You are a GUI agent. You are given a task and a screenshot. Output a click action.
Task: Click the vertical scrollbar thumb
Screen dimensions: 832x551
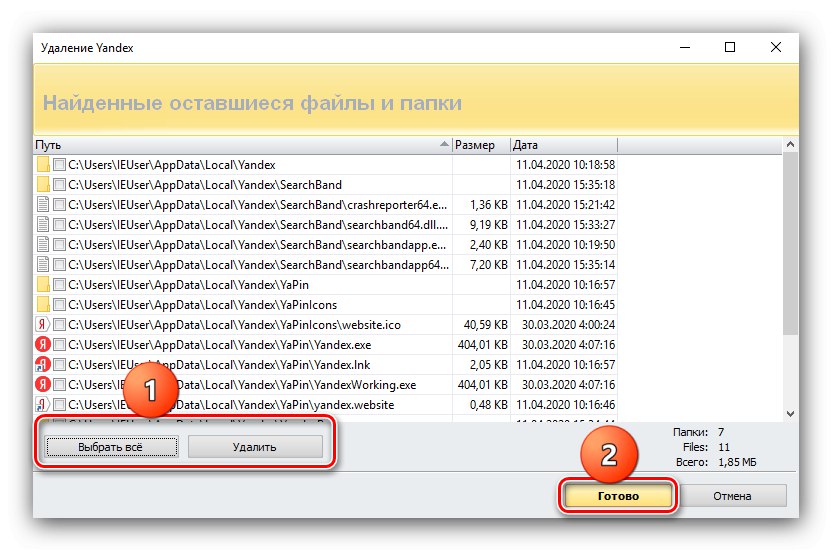click(790, 243)
